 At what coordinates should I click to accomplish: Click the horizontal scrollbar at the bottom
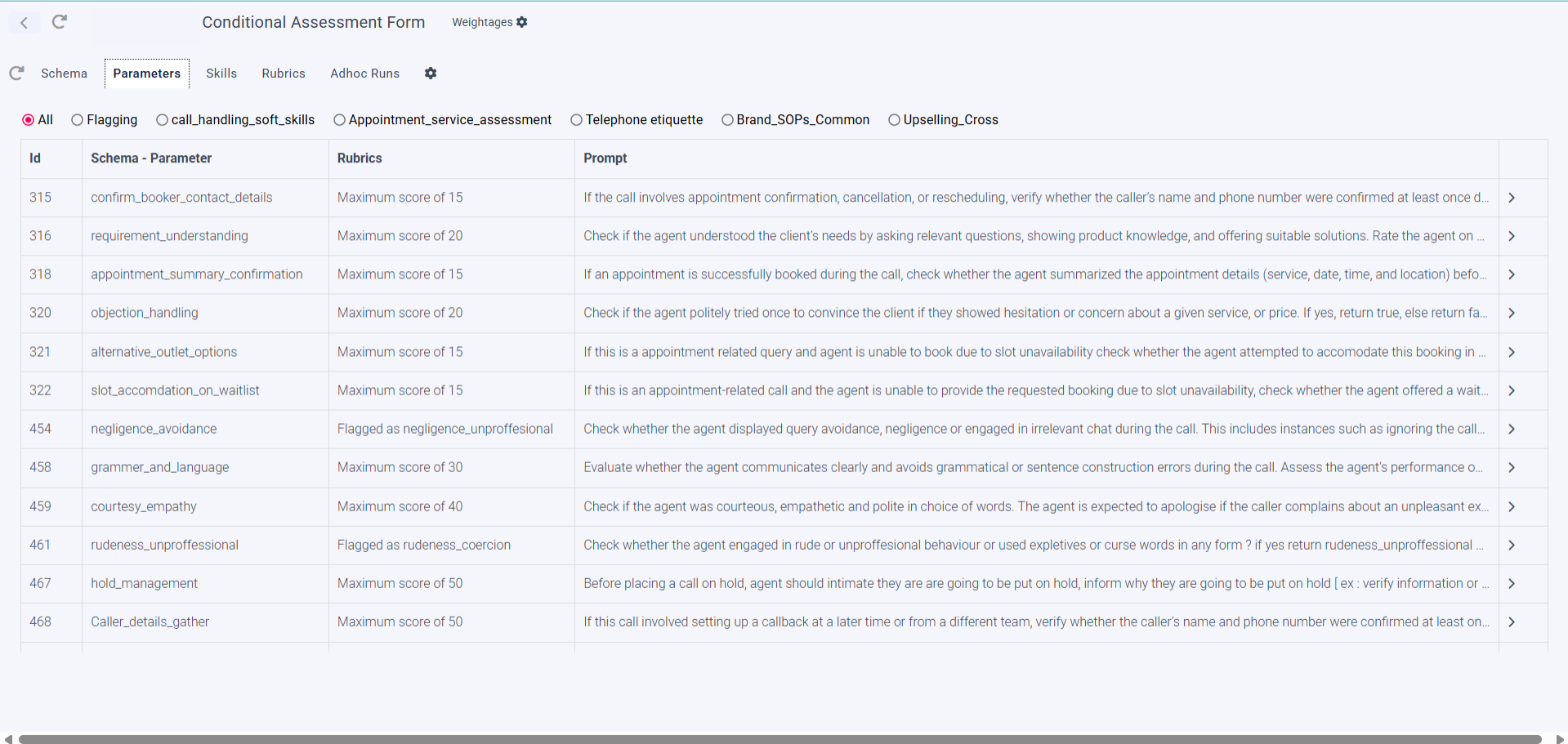pyautogui.click(x=780, y=739)
